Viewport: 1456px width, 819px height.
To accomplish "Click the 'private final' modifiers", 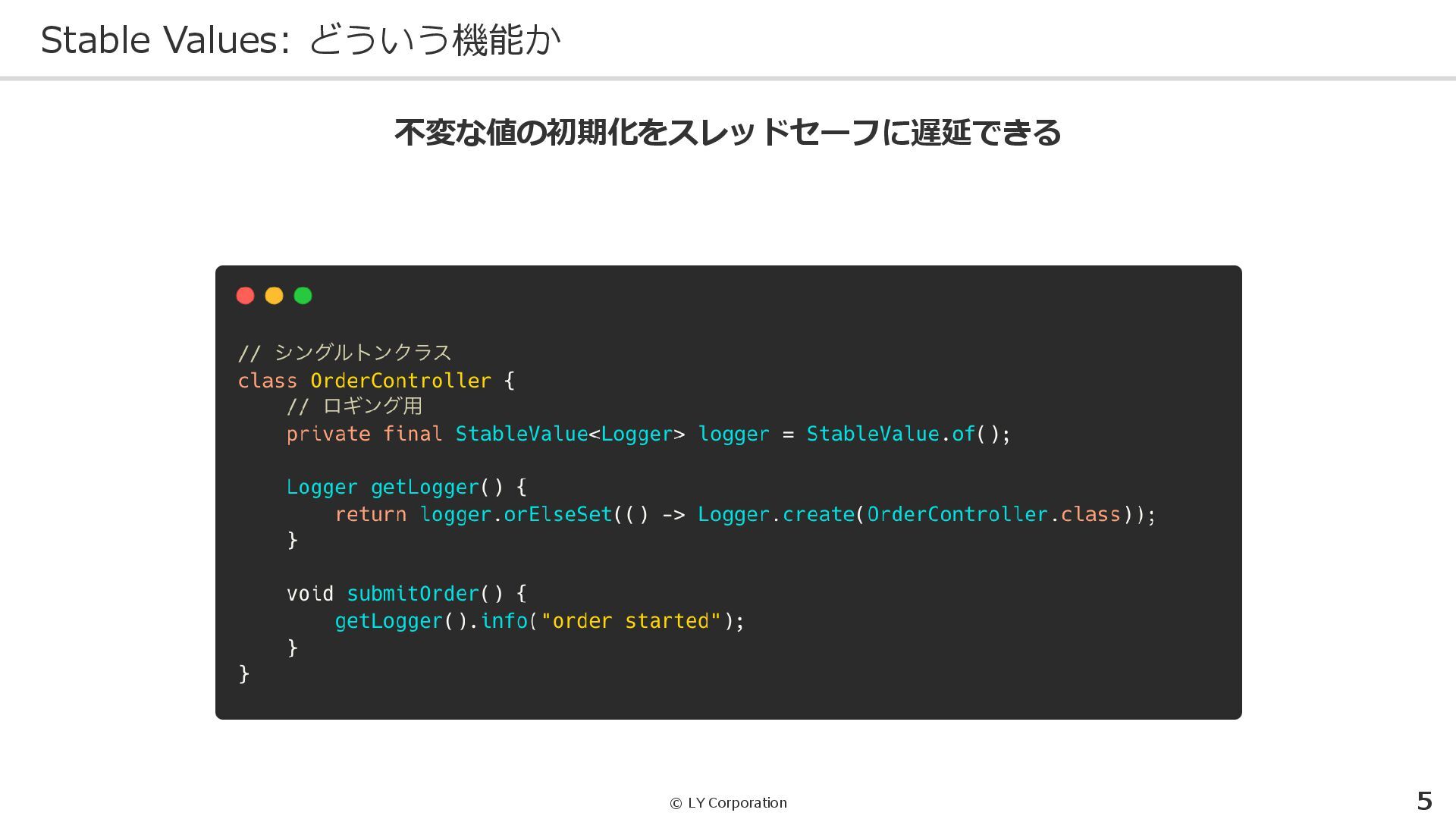I will click(x=364, y=434).
